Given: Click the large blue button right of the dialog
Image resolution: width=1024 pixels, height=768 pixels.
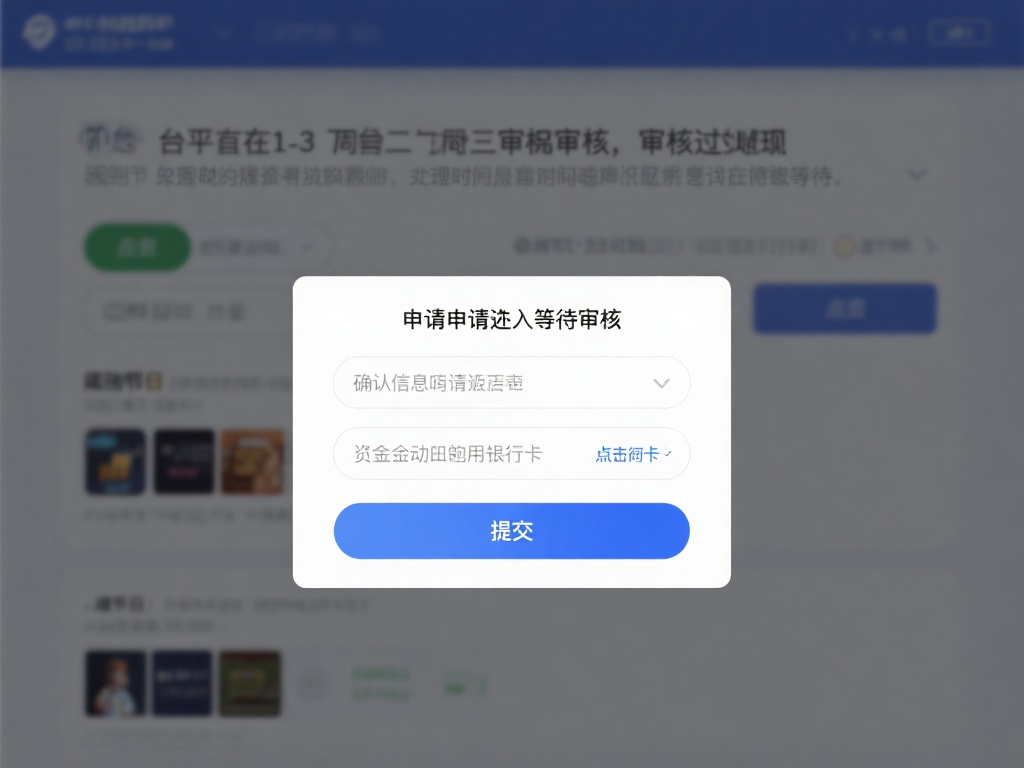Looking at the screenshot, I should pos(845,308).
